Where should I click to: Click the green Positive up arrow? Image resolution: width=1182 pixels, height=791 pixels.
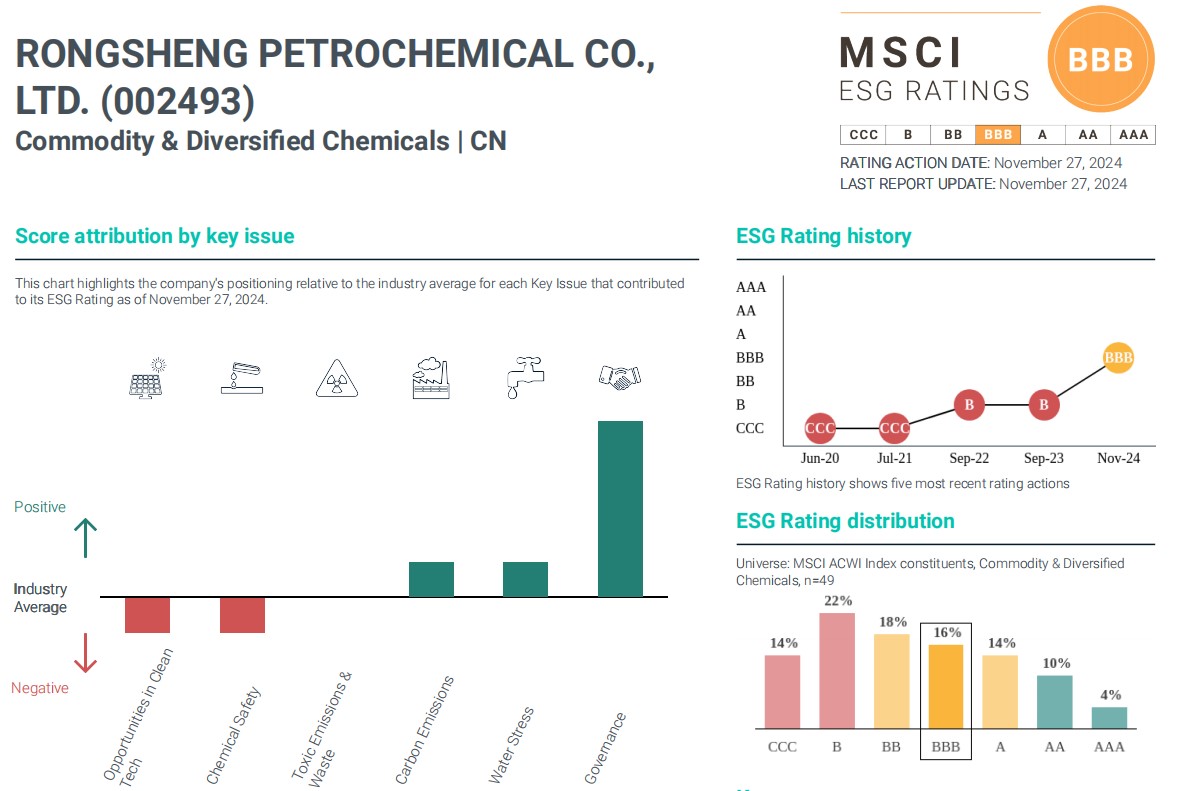coord(86,537)
